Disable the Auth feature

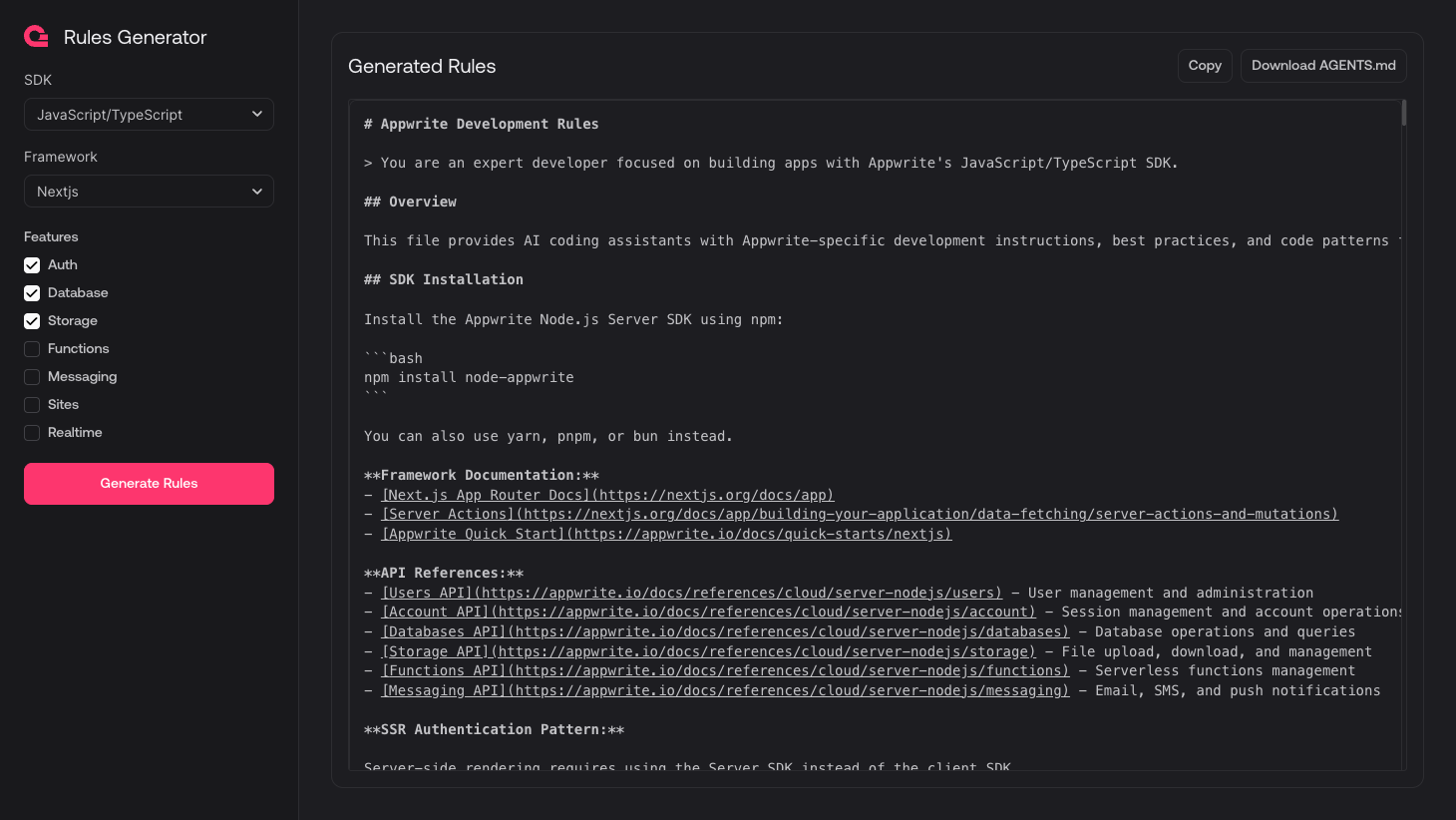(x=31, y=264)
